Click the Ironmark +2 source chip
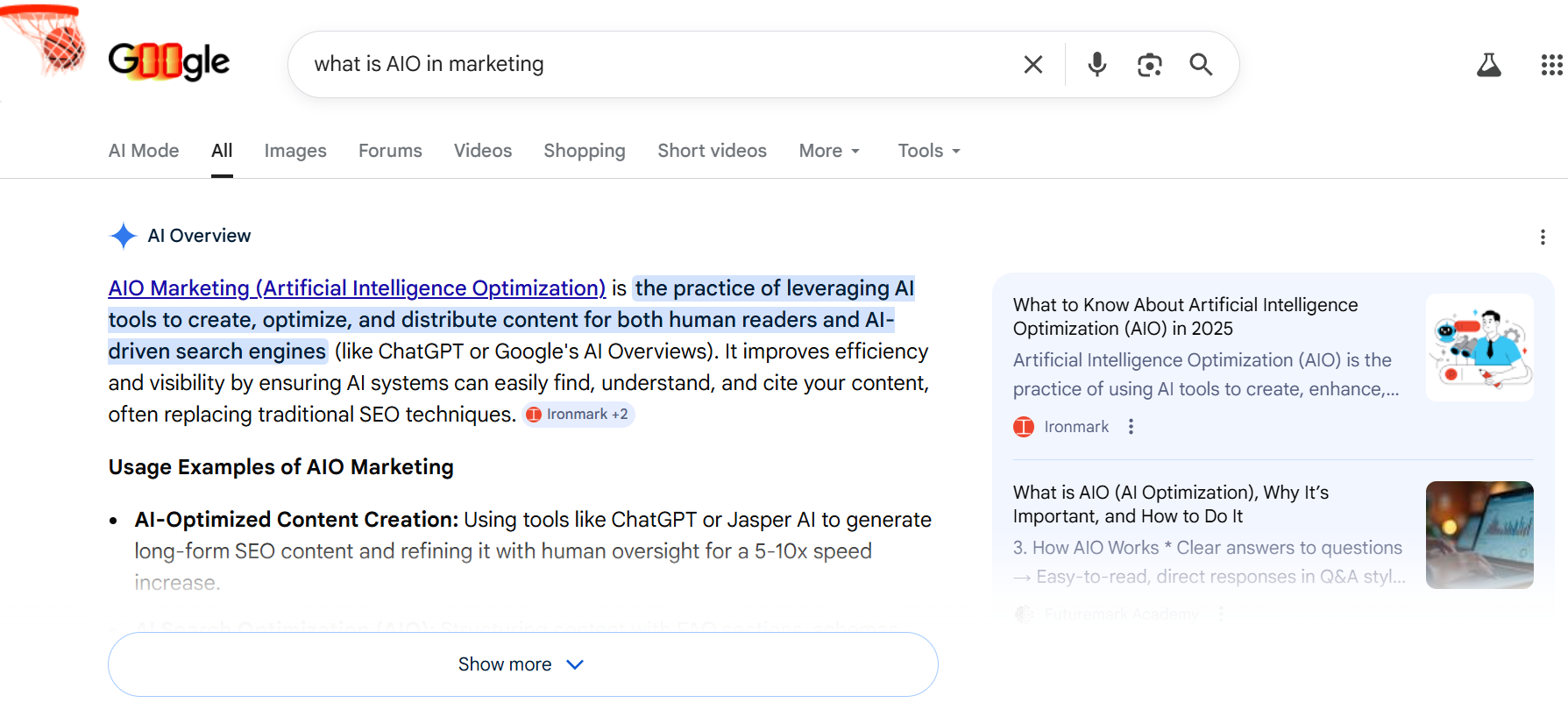1568x724 pixels. (x=578, y=415)
